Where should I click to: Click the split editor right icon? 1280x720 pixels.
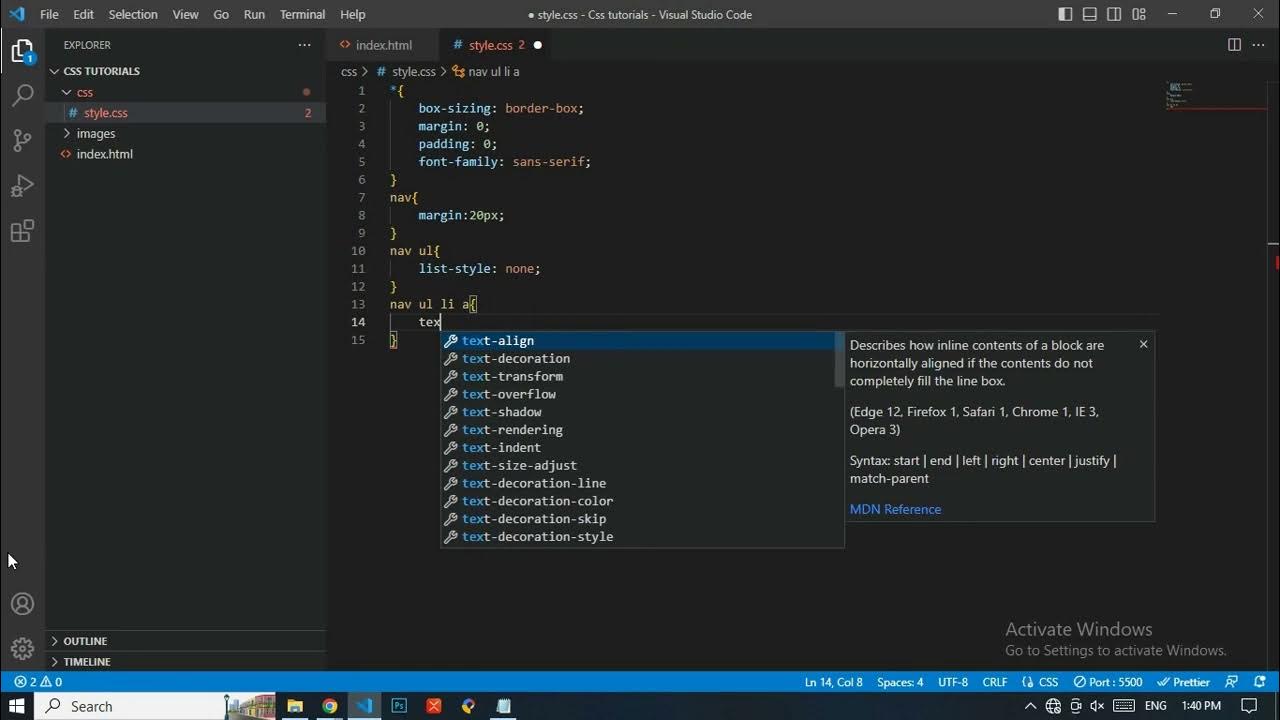coord(1234,45)
